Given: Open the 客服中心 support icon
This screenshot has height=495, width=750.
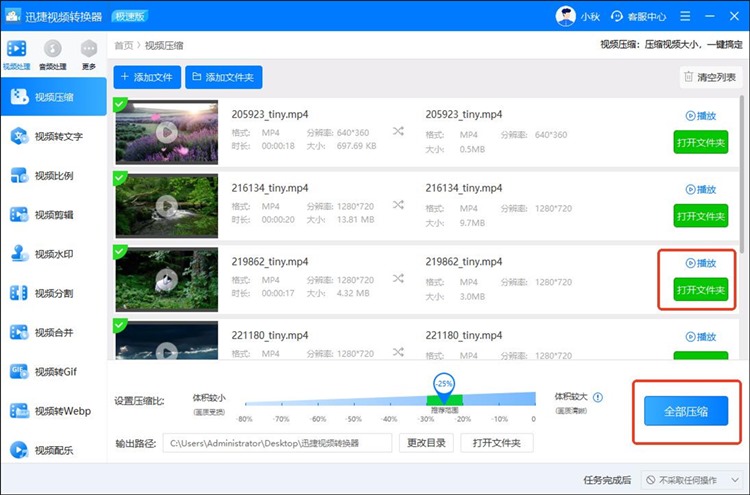Looking at the screenshot, I should (617, 16).
